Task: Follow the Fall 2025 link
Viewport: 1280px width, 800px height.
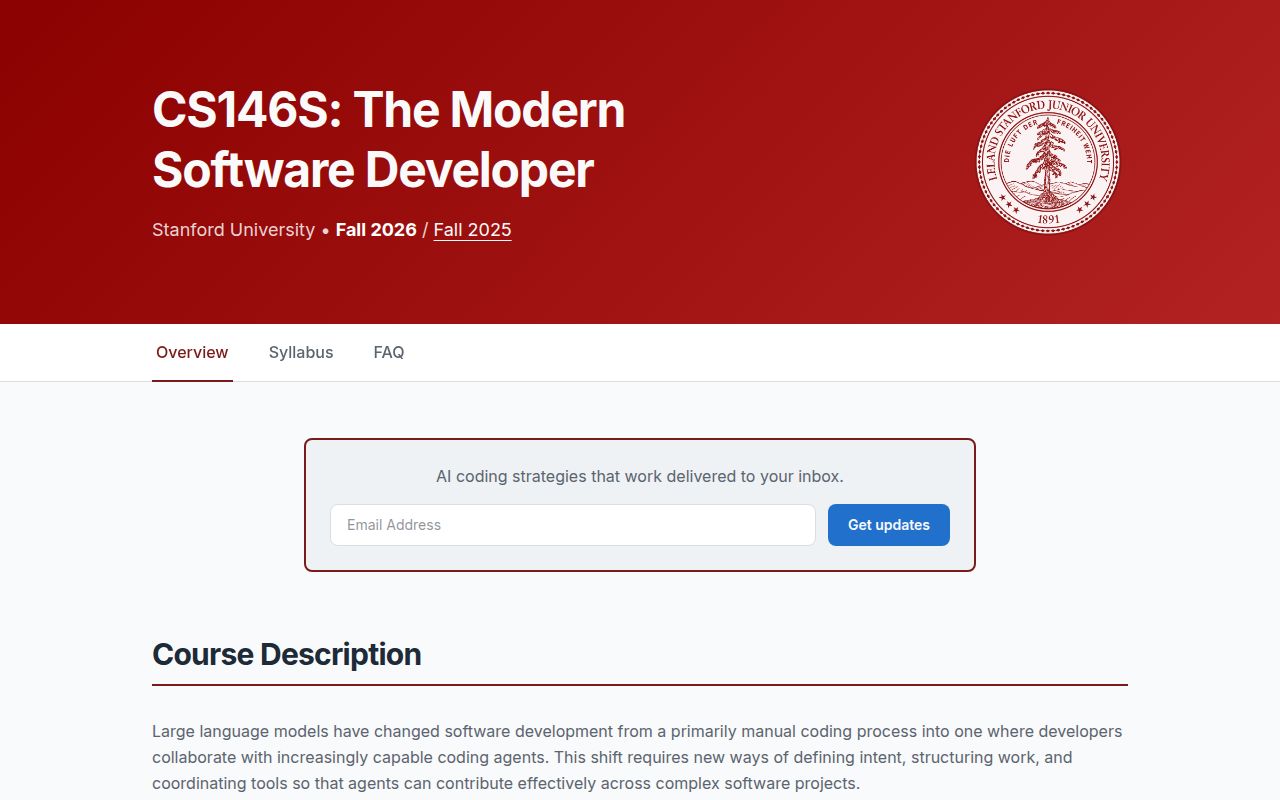Action: pyautogui.click(x=472, y=230)
